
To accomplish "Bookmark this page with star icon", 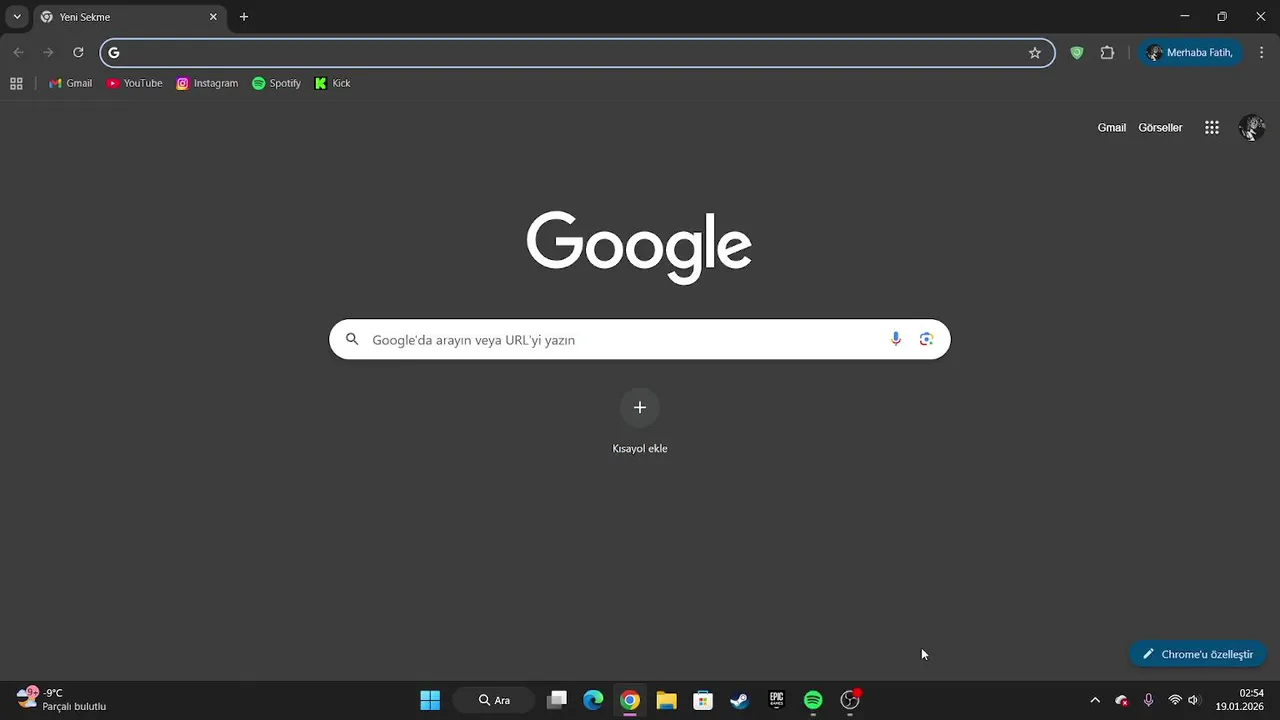I will pyautogui.click(x=1035, y=53).
